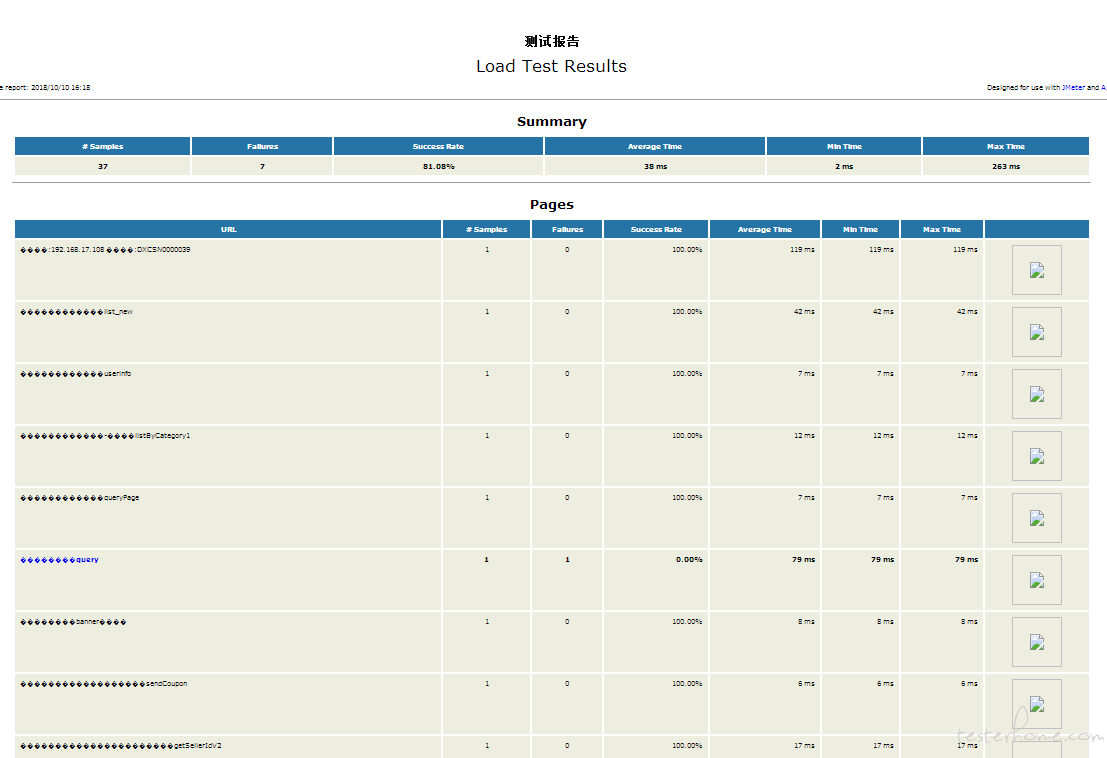Click the image icon in the userinfo row
This screenshot has width=1107, height=758.
pyautogui.click(x=1036, y=394)
